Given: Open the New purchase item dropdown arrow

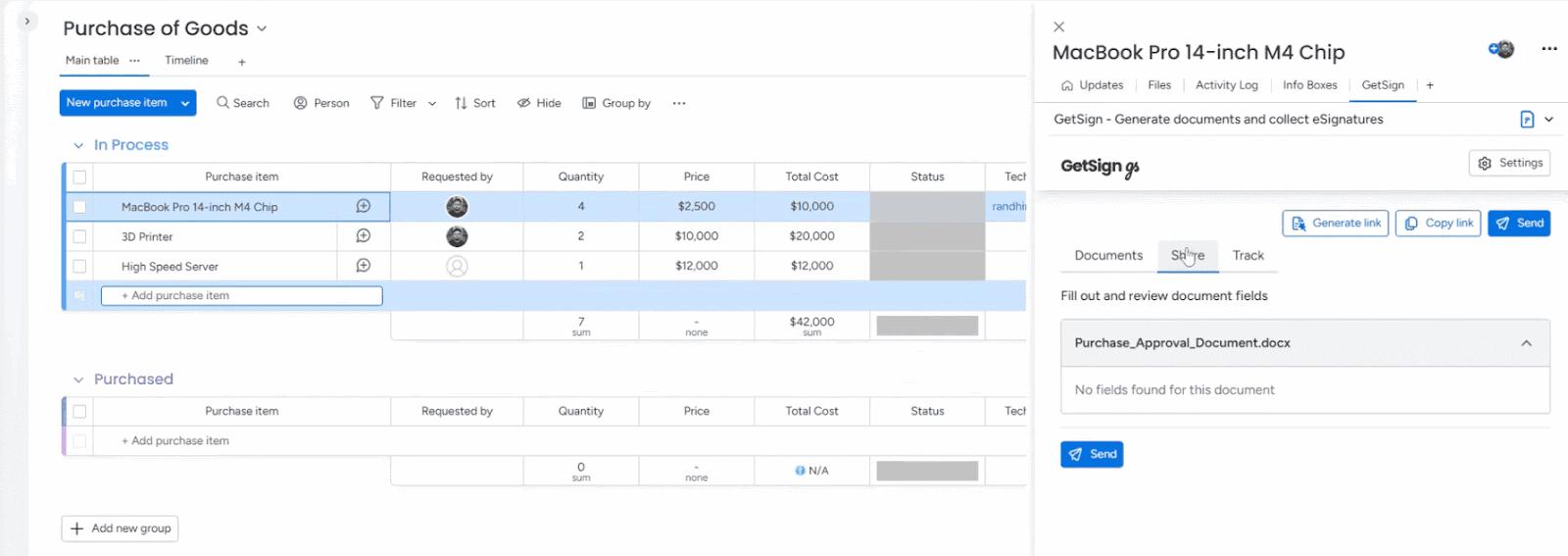Looking at the screenshot, I should (x=185, y=103).
